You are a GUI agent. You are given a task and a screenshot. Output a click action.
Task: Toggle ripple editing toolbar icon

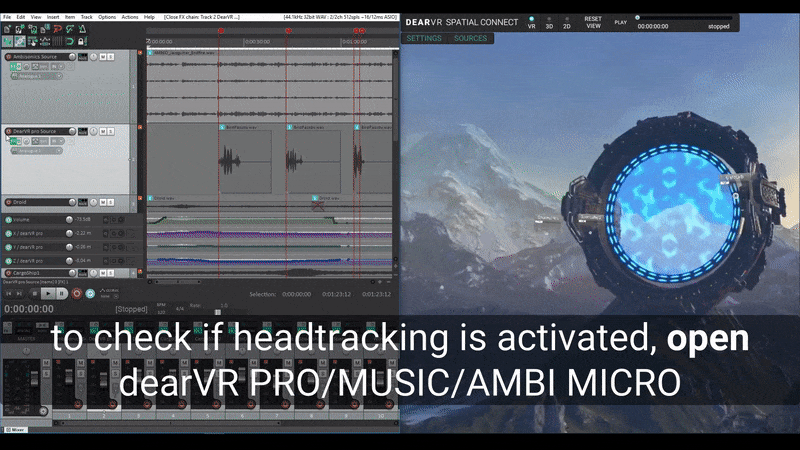coord(33,41)
